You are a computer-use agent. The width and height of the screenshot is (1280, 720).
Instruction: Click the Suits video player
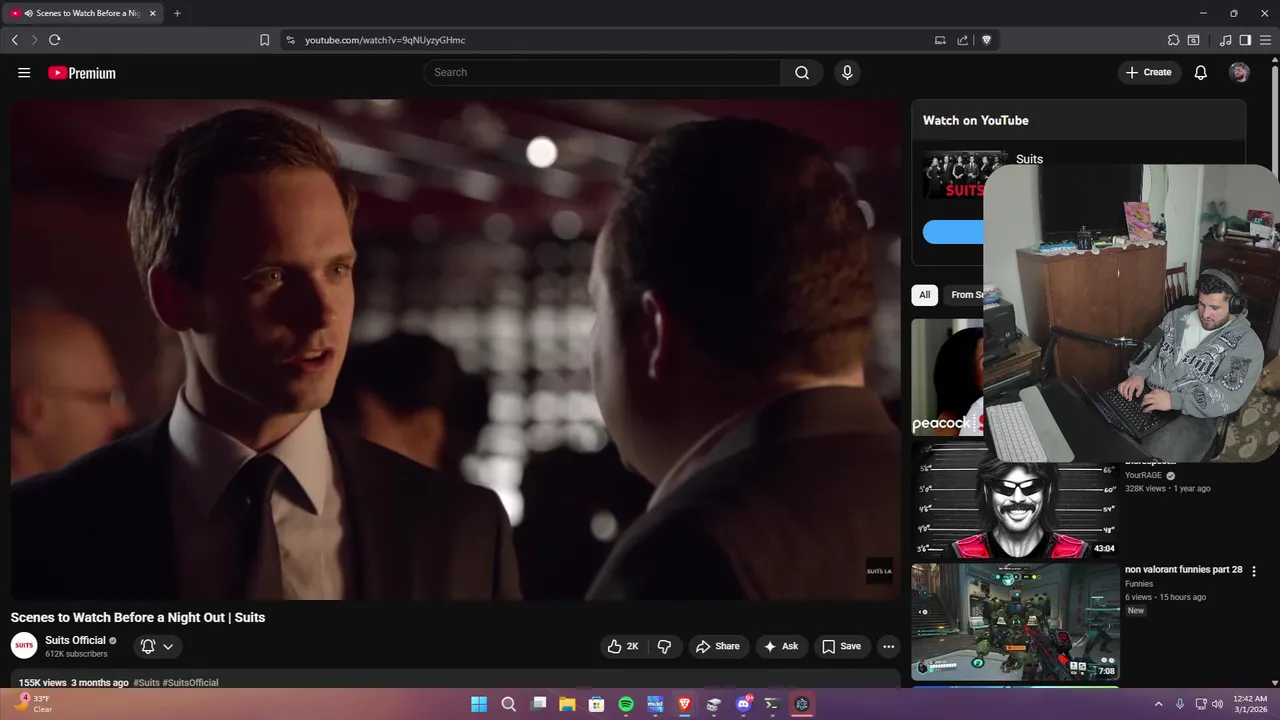[x=456, y=349]
